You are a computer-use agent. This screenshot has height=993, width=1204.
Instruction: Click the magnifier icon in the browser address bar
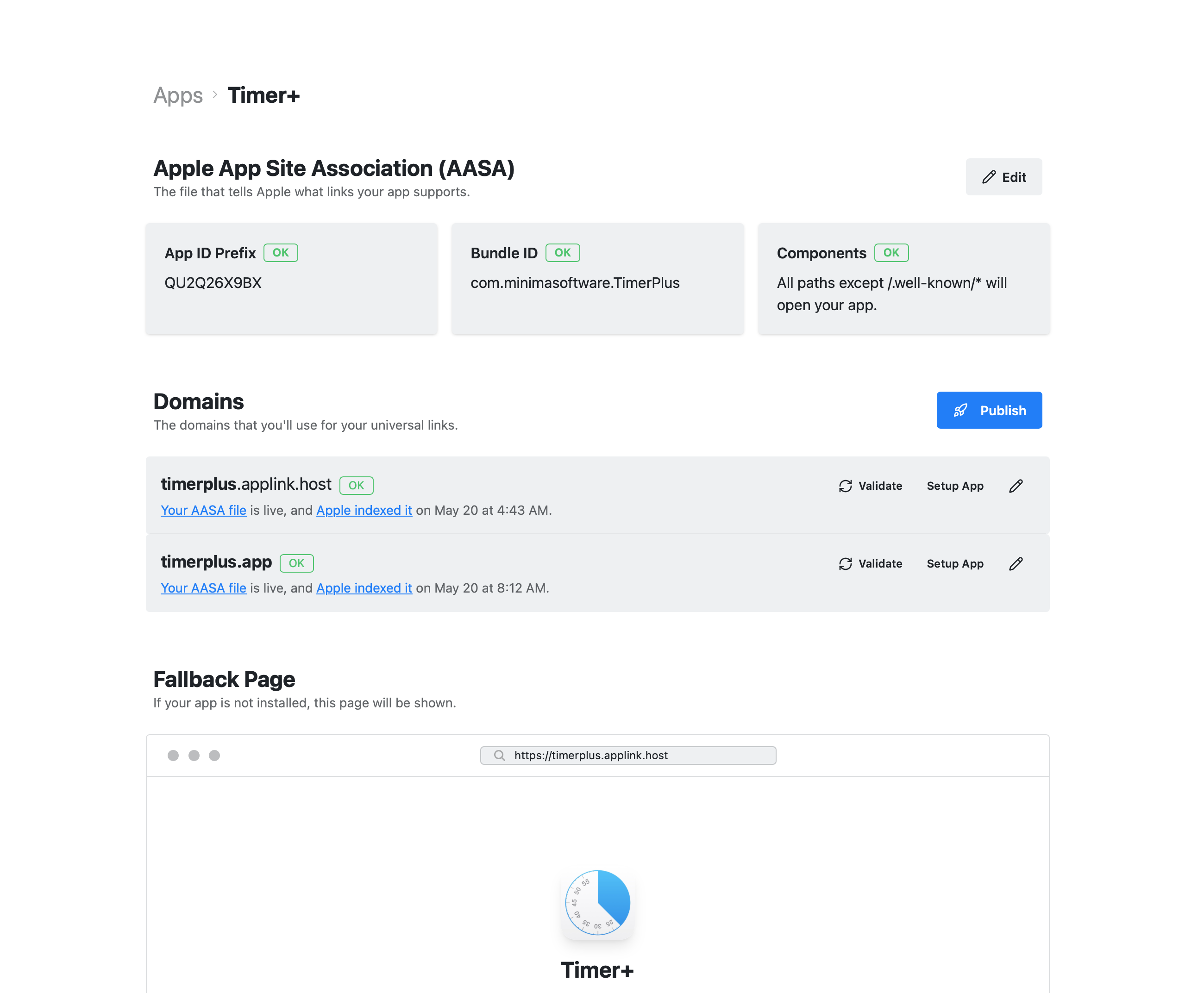tap(500, 755)
